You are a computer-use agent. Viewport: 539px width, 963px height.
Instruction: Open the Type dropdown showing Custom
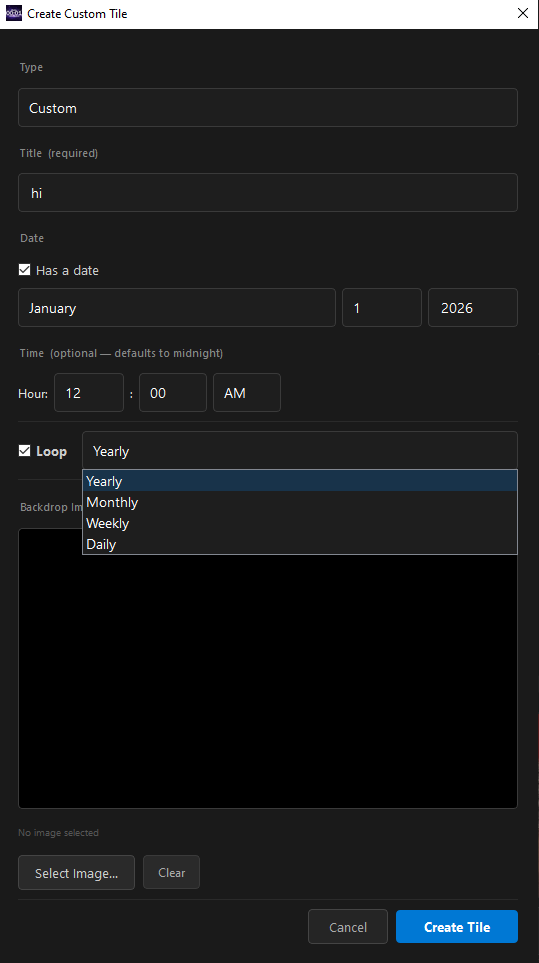click(x=268, y=107)
